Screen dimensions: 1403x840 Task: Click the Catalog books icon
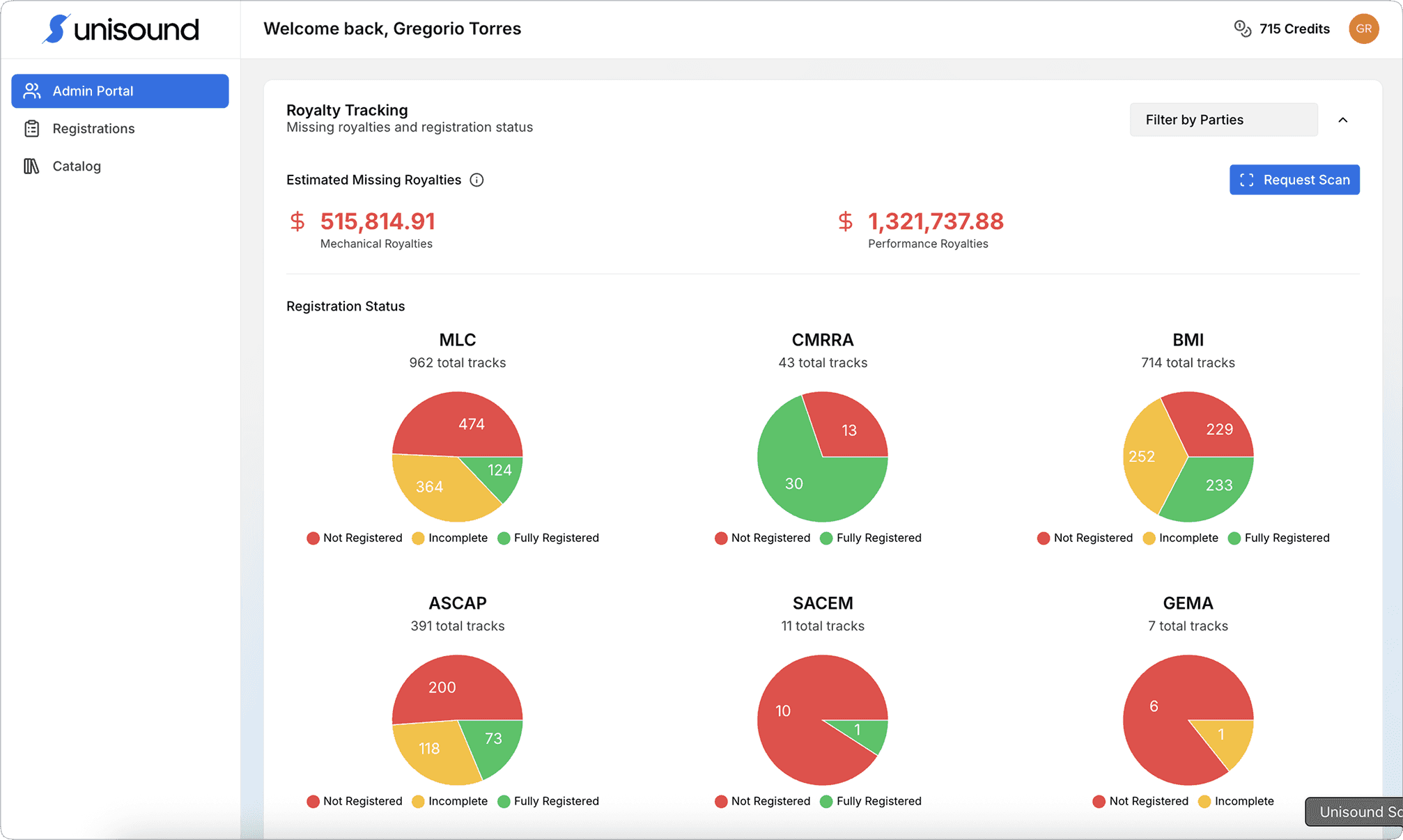32,166
